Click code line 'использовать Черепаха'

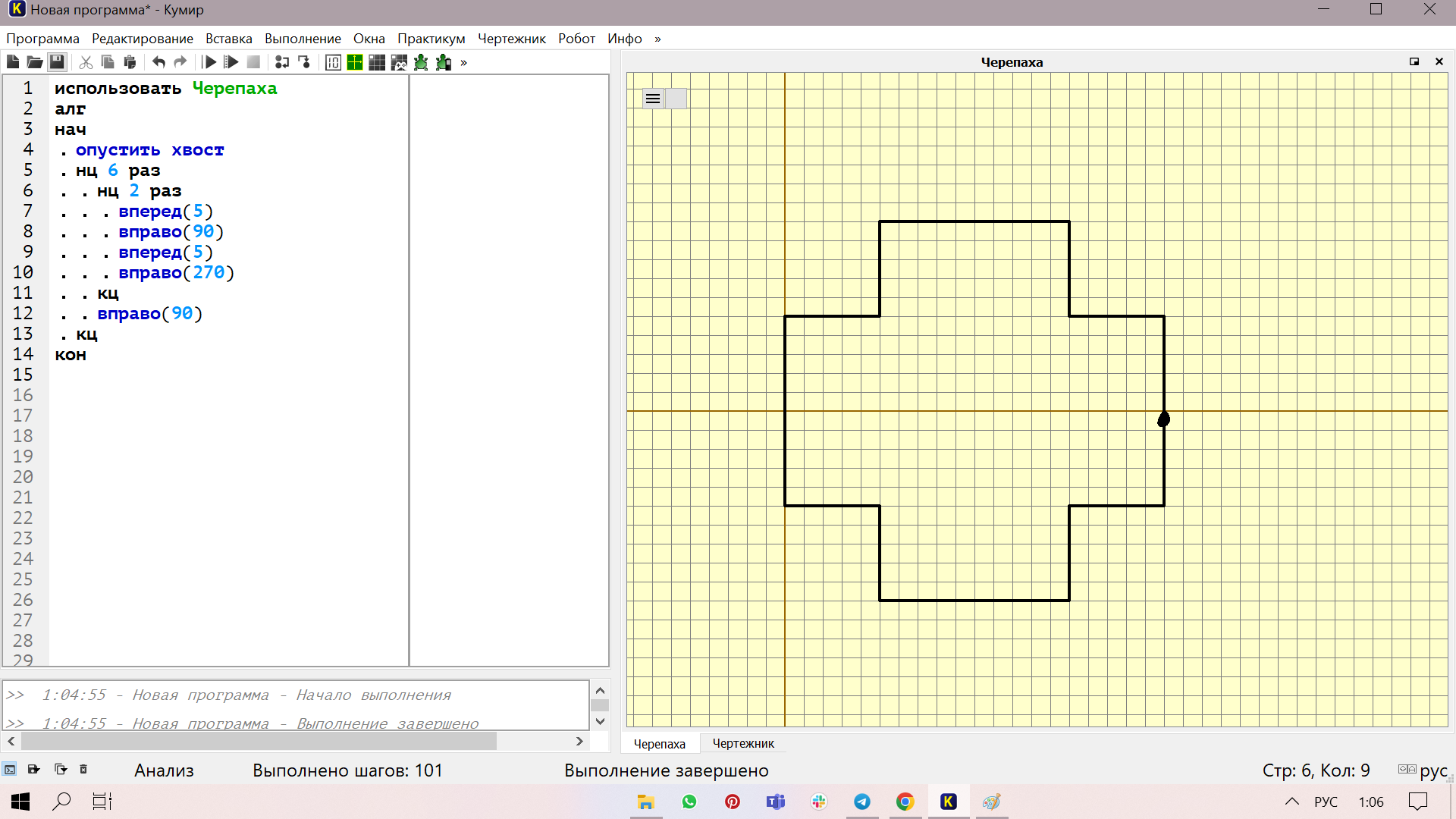click(x=165, y=89)
